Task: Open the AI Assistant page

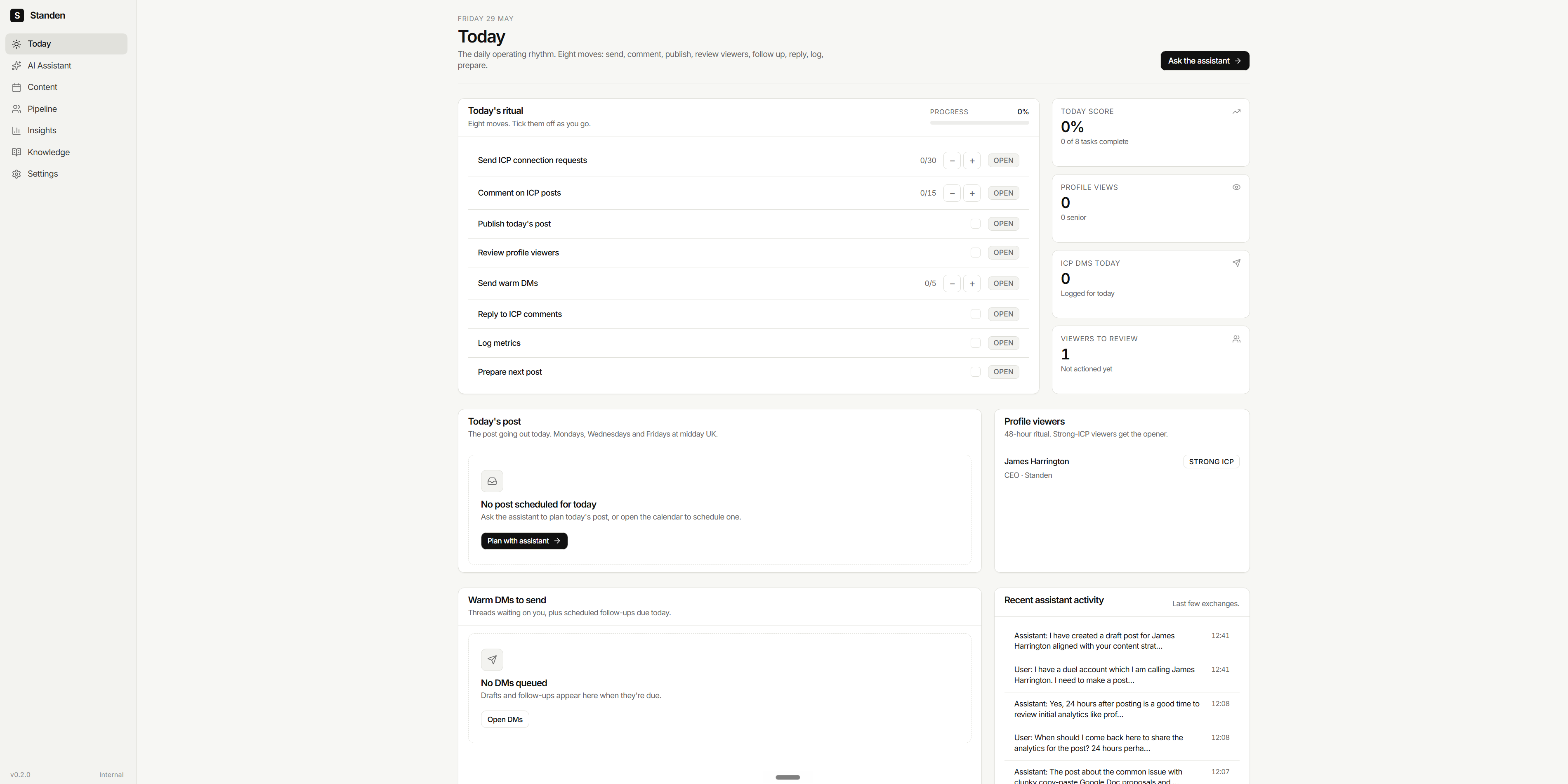Action: click(66, 66)
